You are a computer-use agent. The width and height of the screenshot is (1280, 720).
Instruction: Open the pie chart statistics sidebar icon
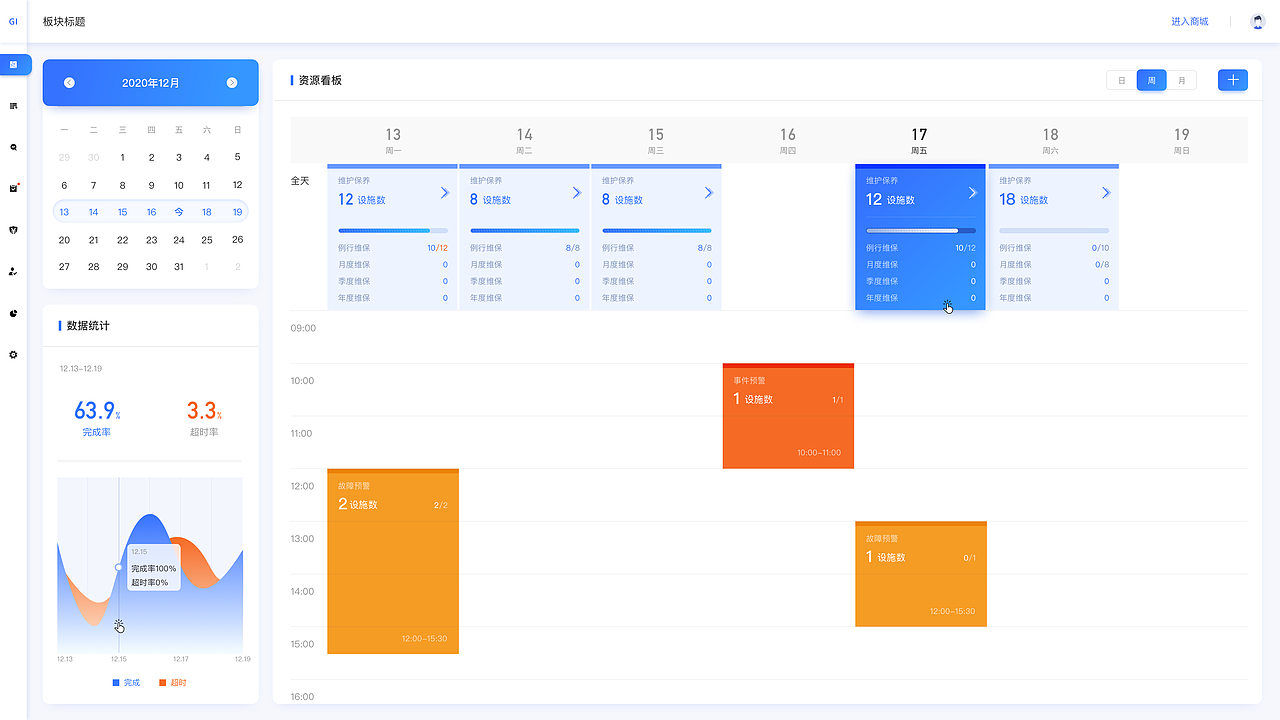pos(13,313)
